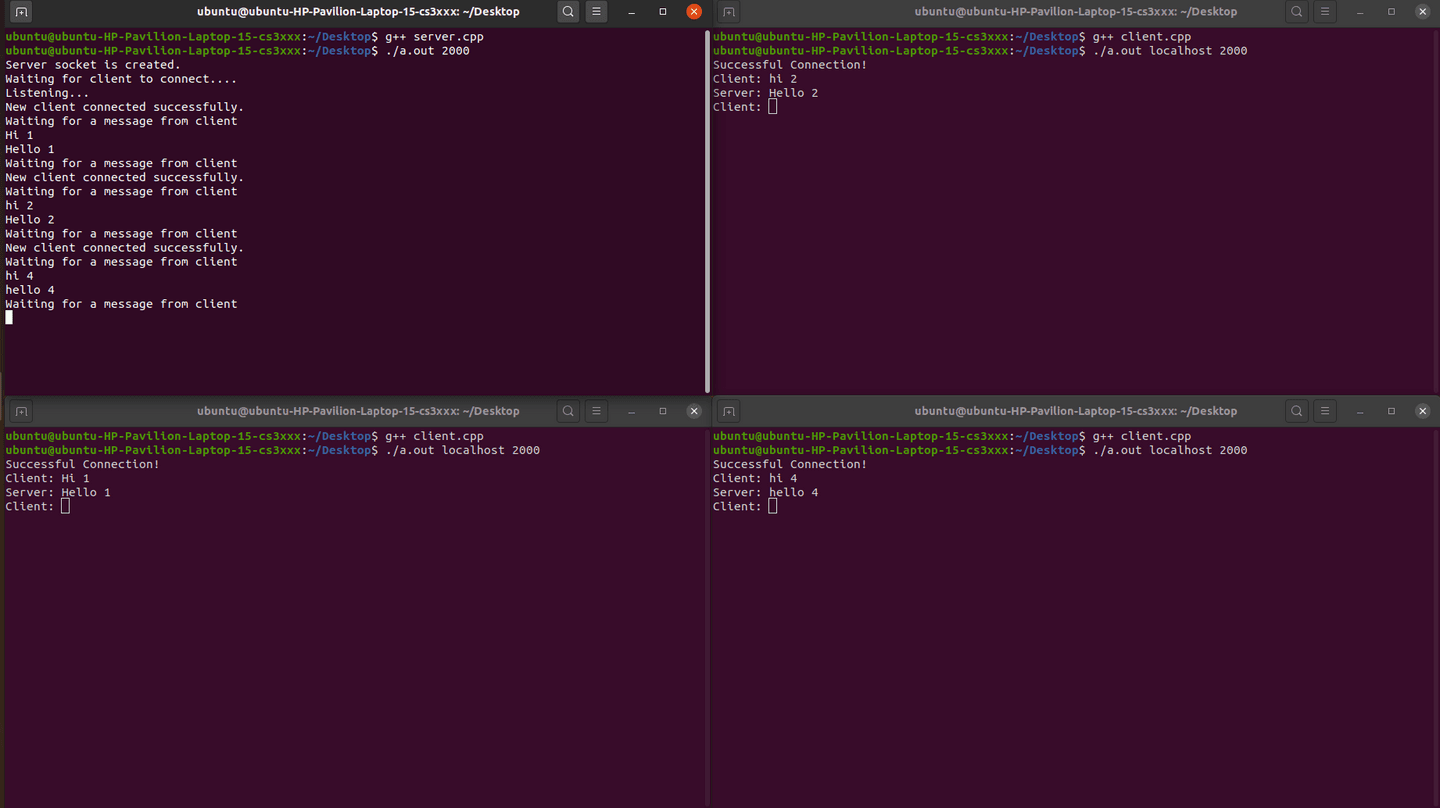Image resolution: width=1440 pixels, height=808 pixels.
Task: Open search in the server.cpp terminal
Action: [x=568, y=12]
